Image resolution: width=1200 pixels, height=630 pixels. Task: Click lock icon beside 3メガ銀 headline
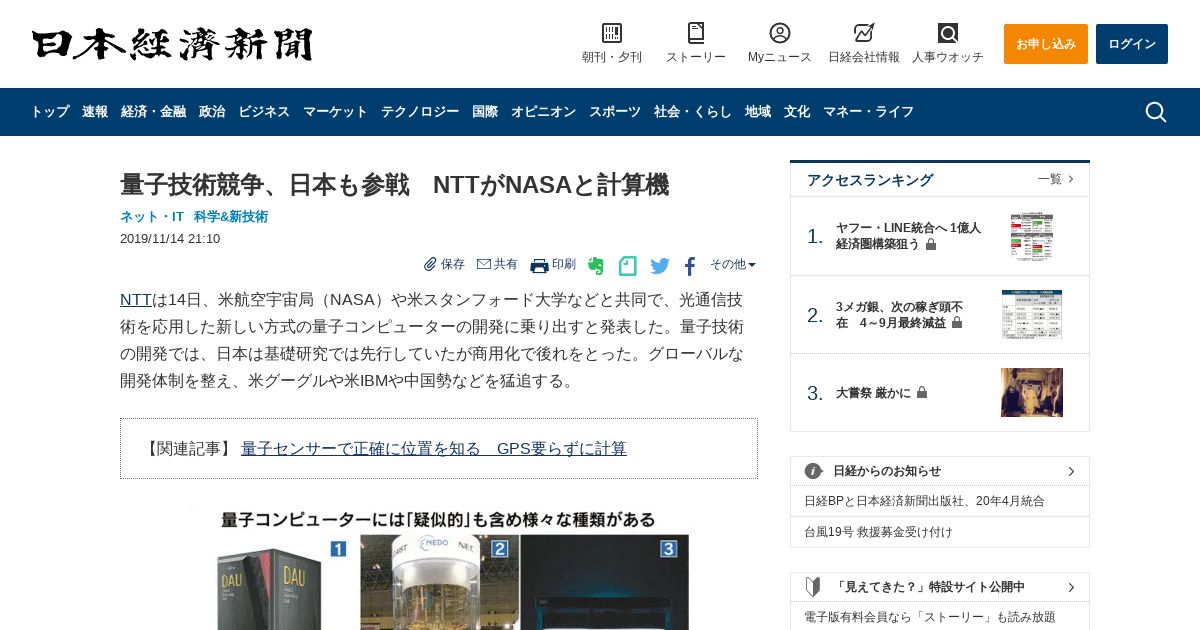tap(957, 322)
